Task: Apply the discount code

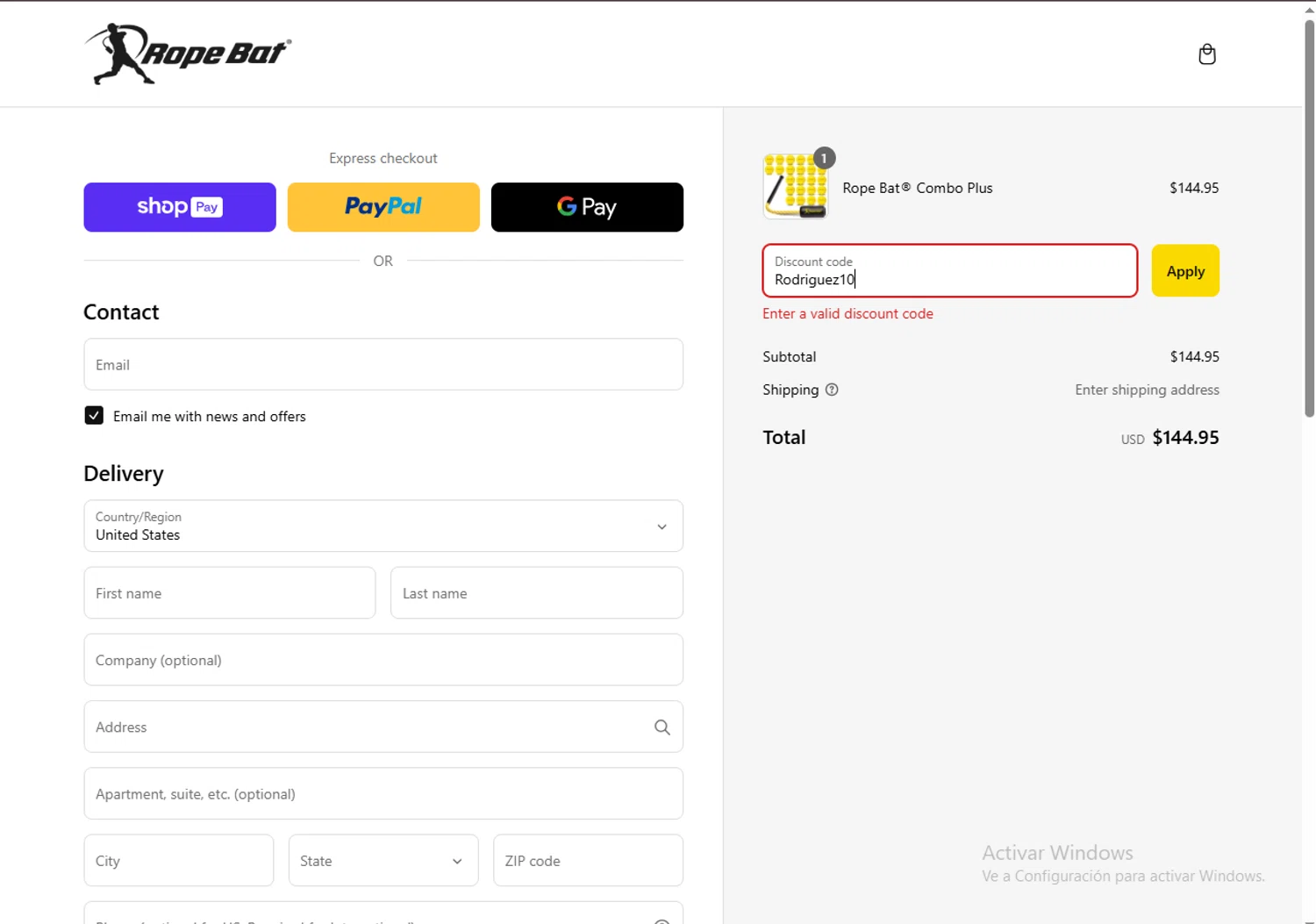Action: pyautogui.click(x=1185, y=271)
